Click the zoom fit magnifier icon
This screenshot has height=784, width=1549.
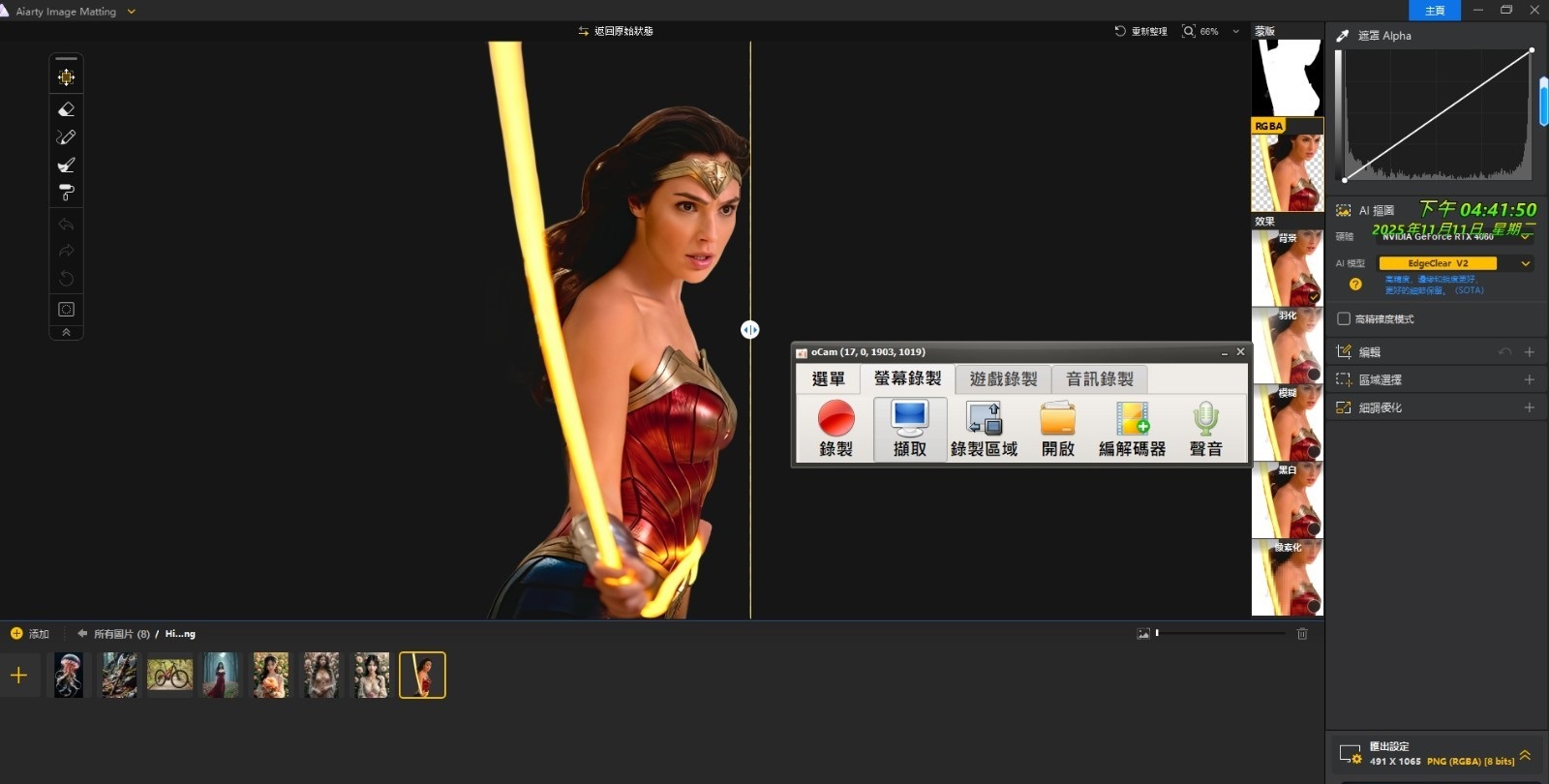coord(1188,31)
